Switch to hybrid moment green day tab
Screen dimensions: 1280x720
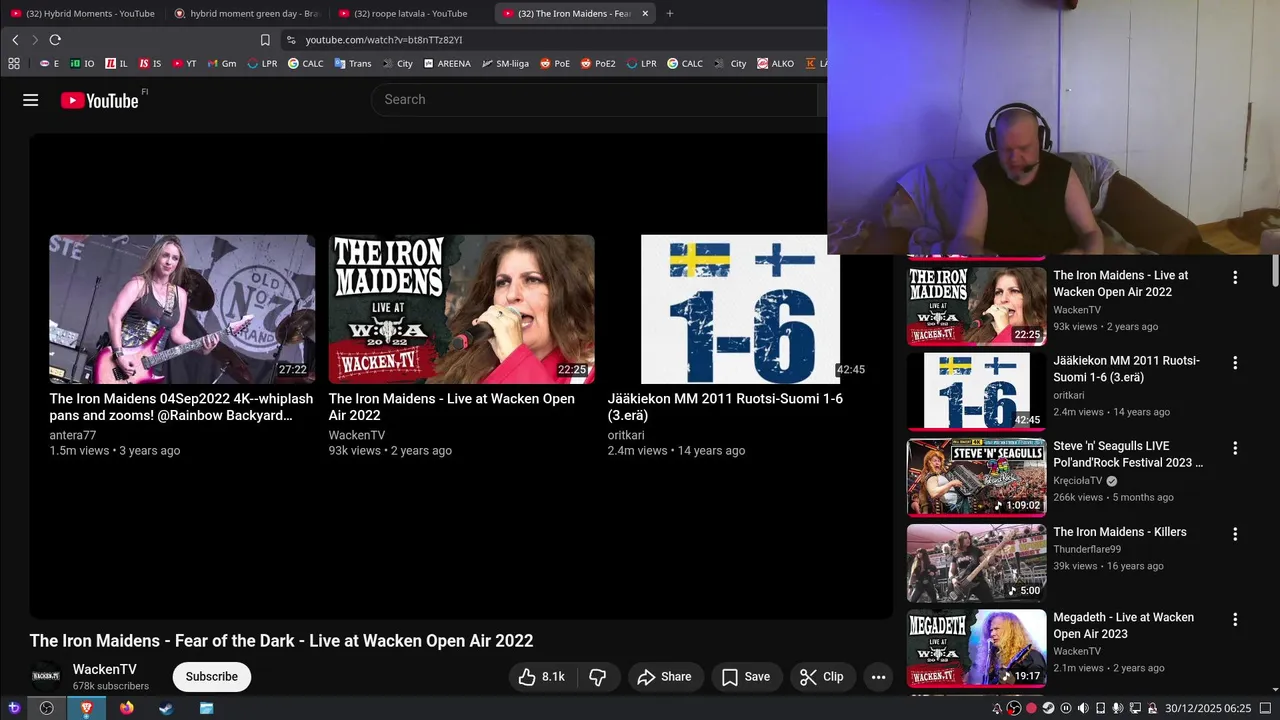tap(247, 13)
